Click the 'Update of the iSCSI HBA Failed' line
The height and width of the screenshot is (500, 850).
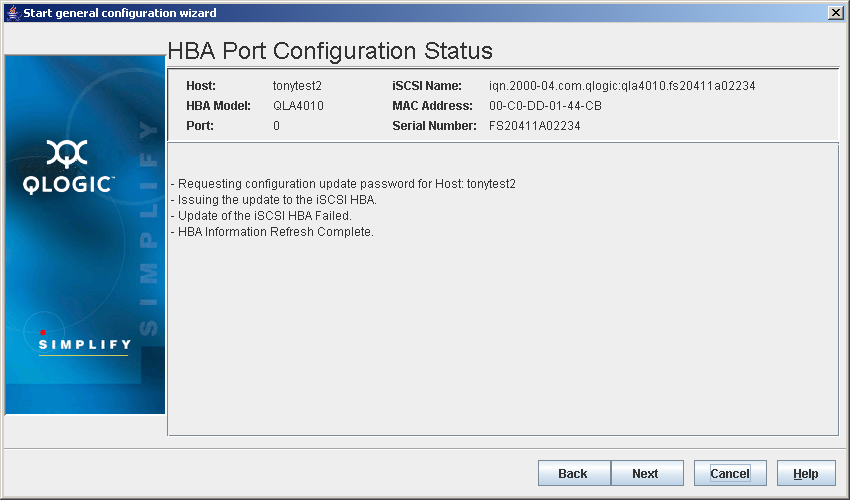(262, 216)
